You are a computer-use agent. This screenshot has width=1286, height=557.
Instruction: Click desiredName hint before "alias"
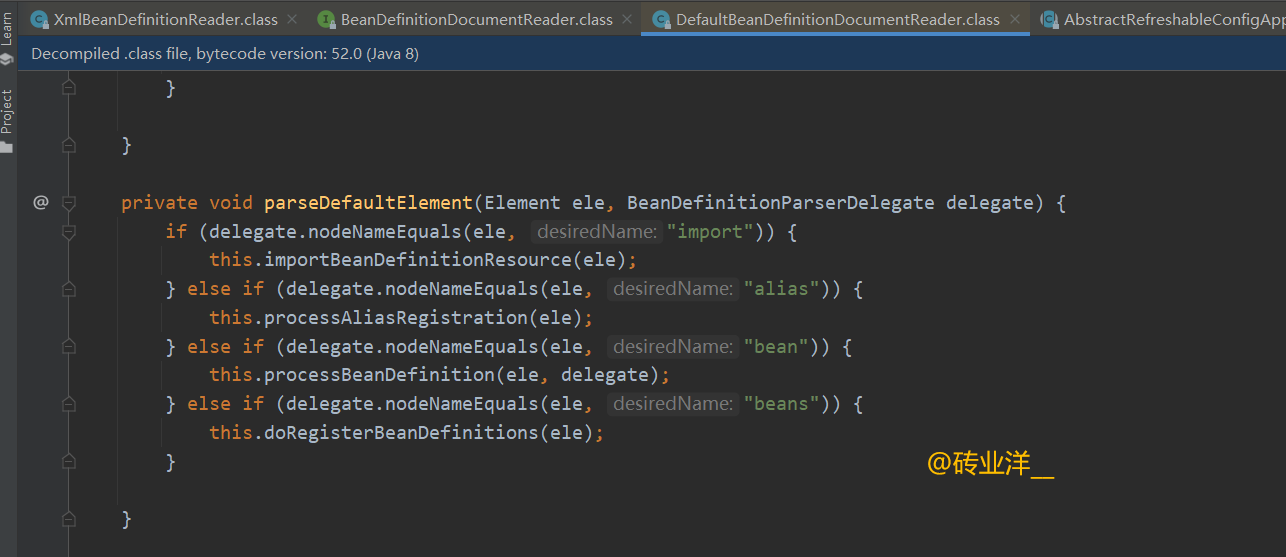[x=673, y=289]
